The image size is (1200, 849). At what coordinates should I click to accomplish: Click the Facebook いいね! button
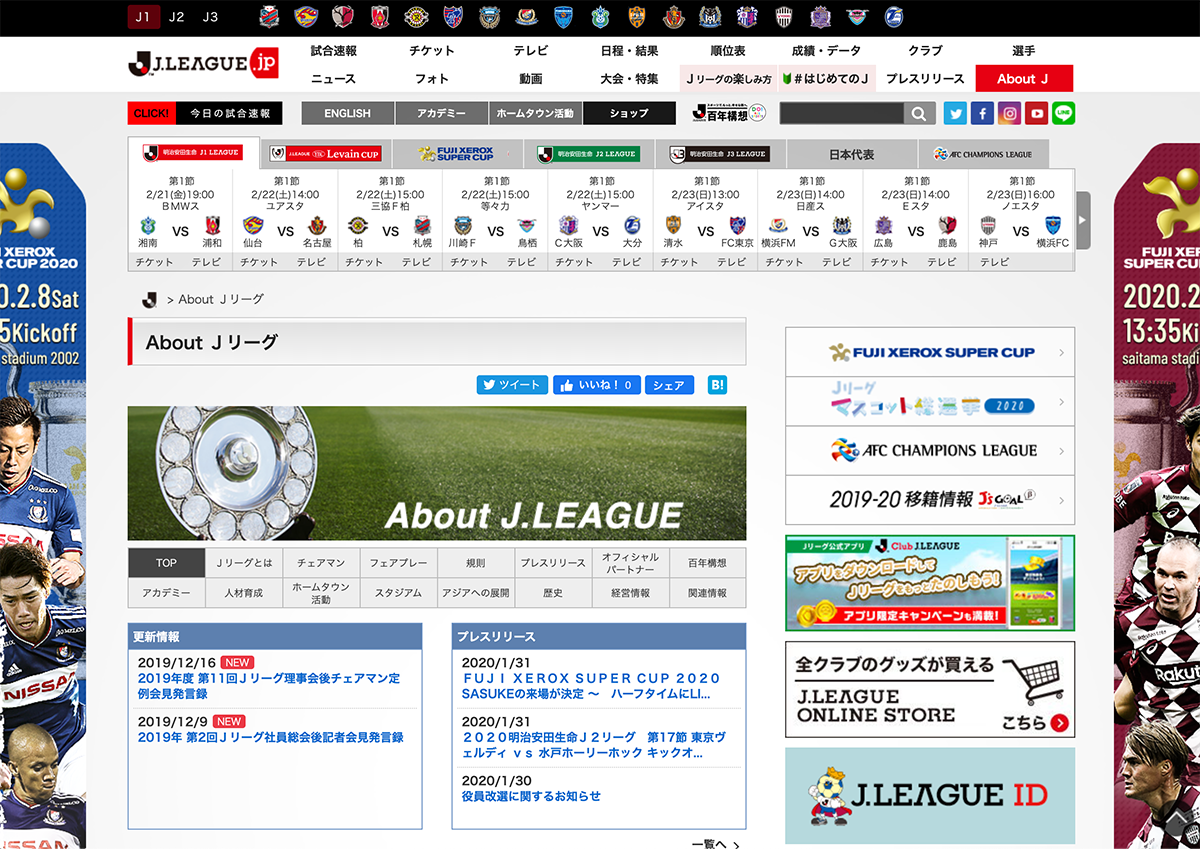tap(596, 385)
